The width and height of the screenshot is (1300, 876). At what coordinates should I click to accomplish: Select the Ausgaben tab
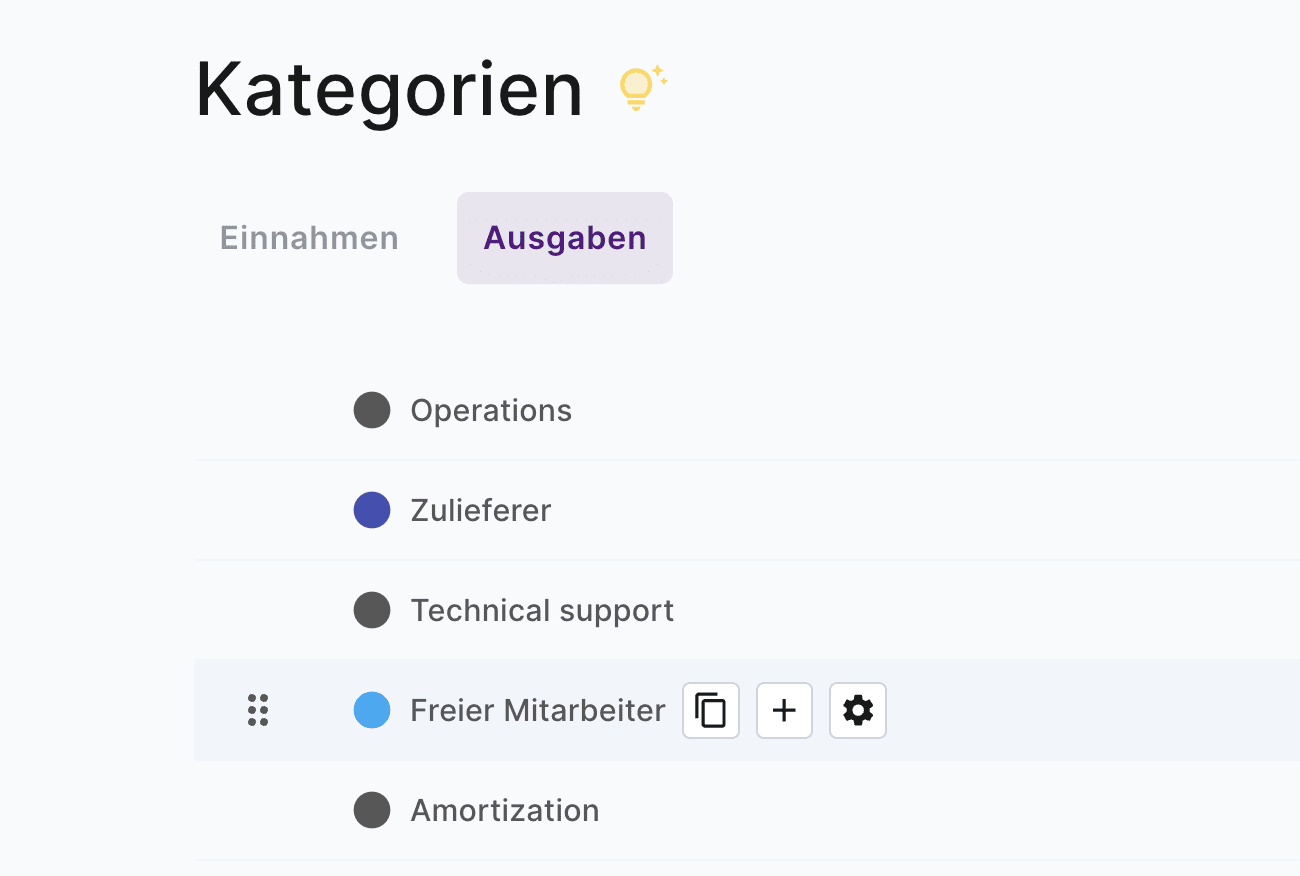coord(565,238)
